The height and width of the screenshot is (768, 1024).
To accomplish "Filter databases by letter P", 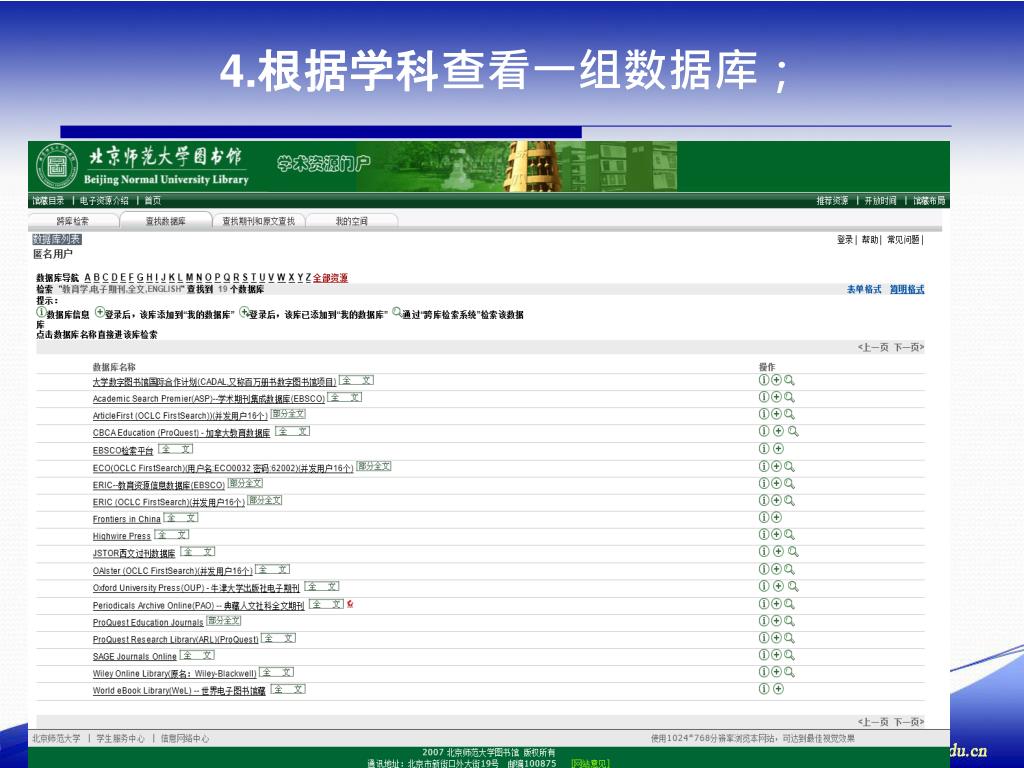I will coord(217,278).
